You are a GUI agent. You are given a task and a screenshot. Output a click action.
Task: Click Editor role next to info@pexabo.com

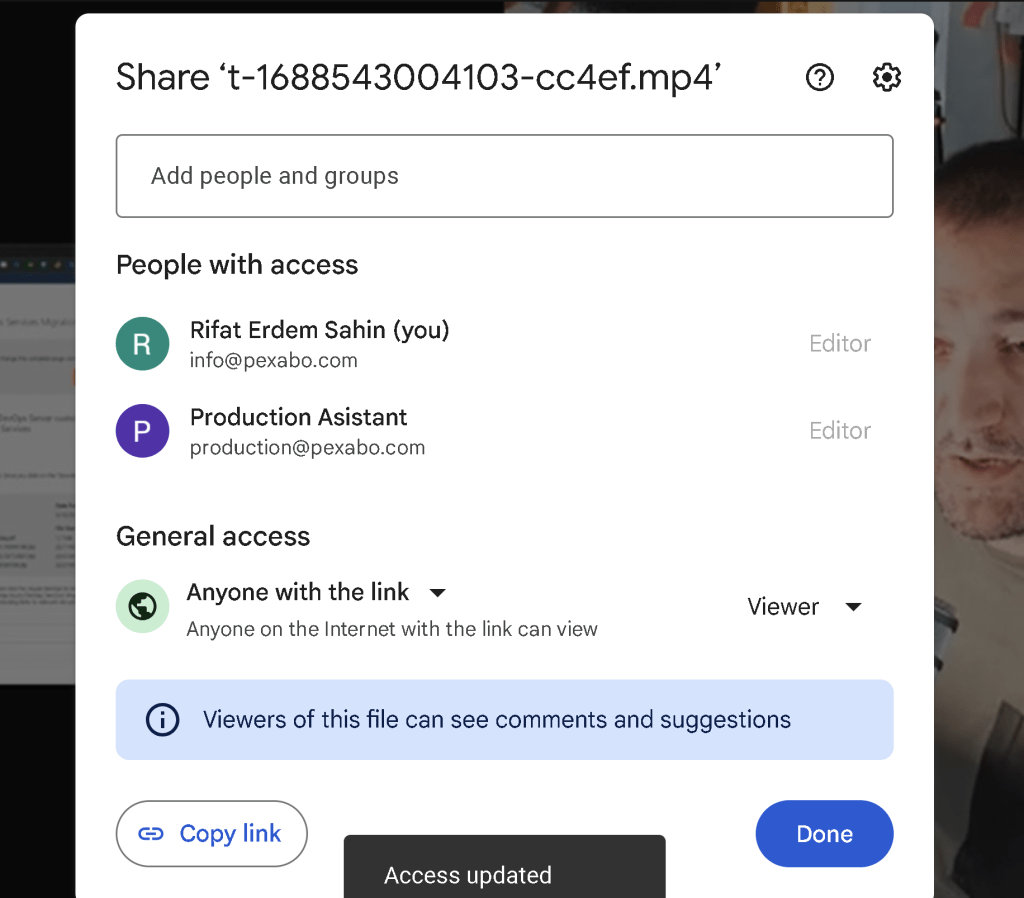pos(840,344)
